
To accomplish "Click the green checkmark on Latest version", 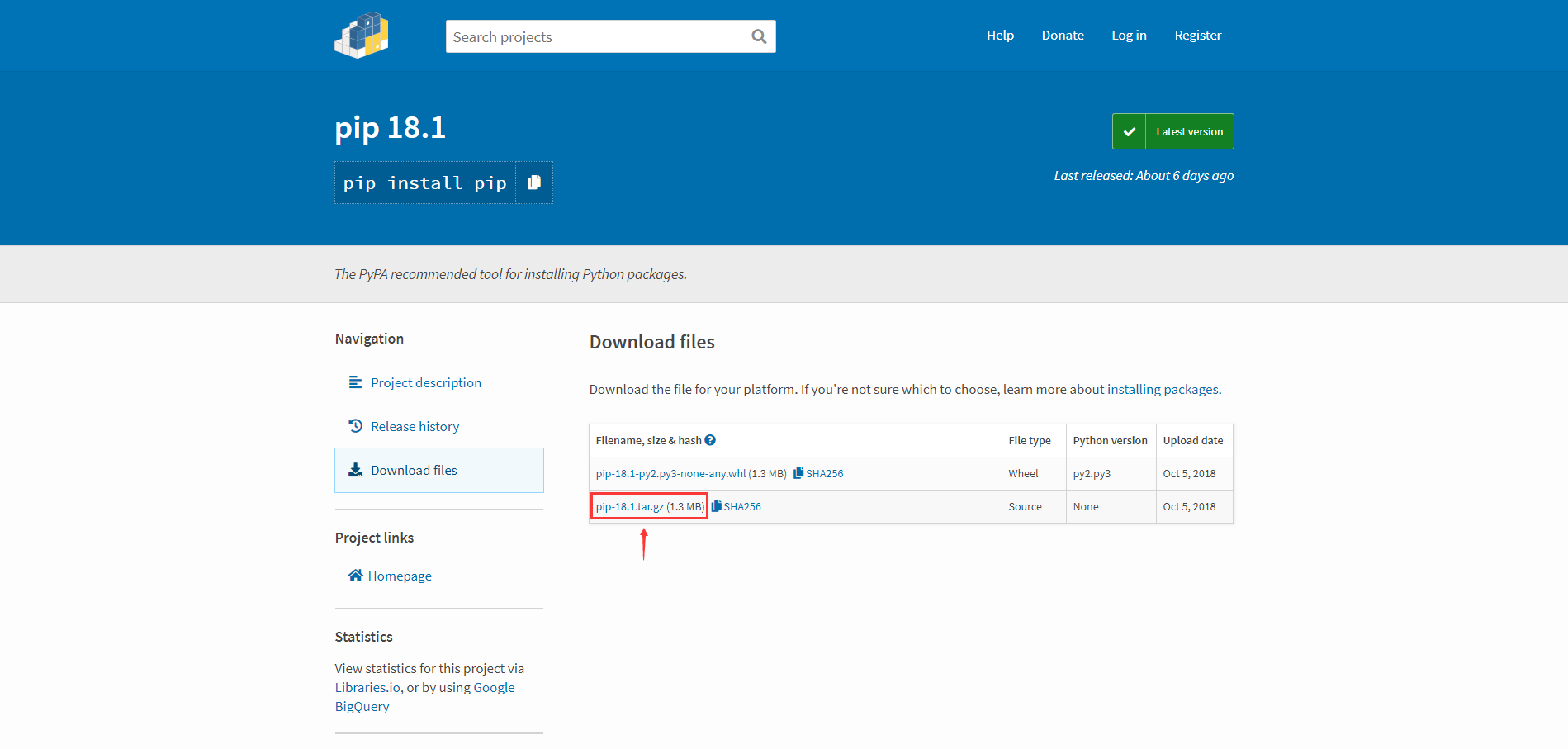I will tap(1129, 131).
